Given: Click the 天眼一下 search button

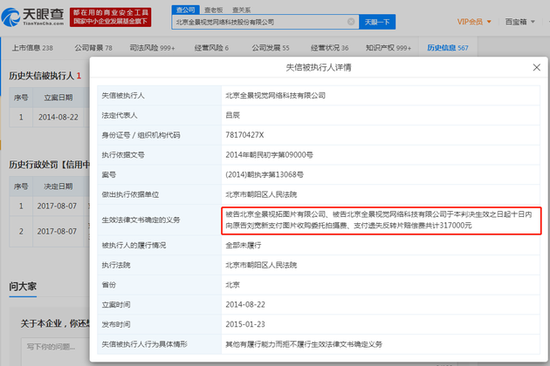Looking at the screenshot, I should click(x=377, y=22).
